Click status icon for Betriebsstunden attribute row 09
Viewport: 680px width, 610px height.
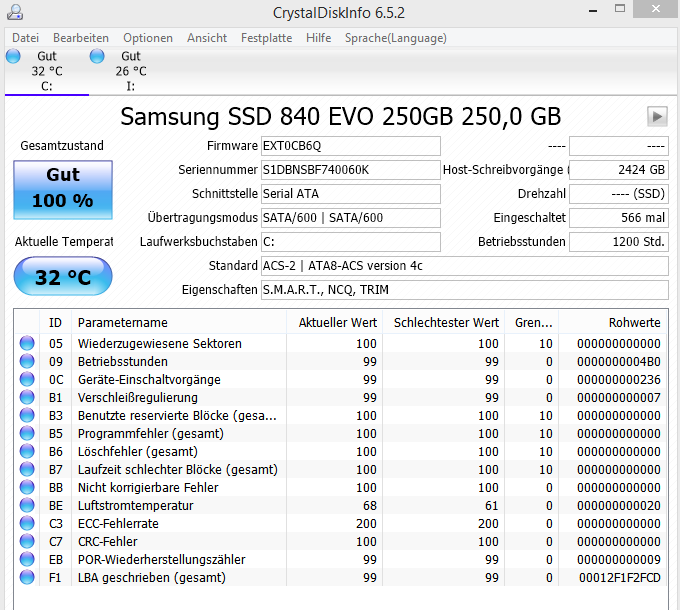pos(27,361)
